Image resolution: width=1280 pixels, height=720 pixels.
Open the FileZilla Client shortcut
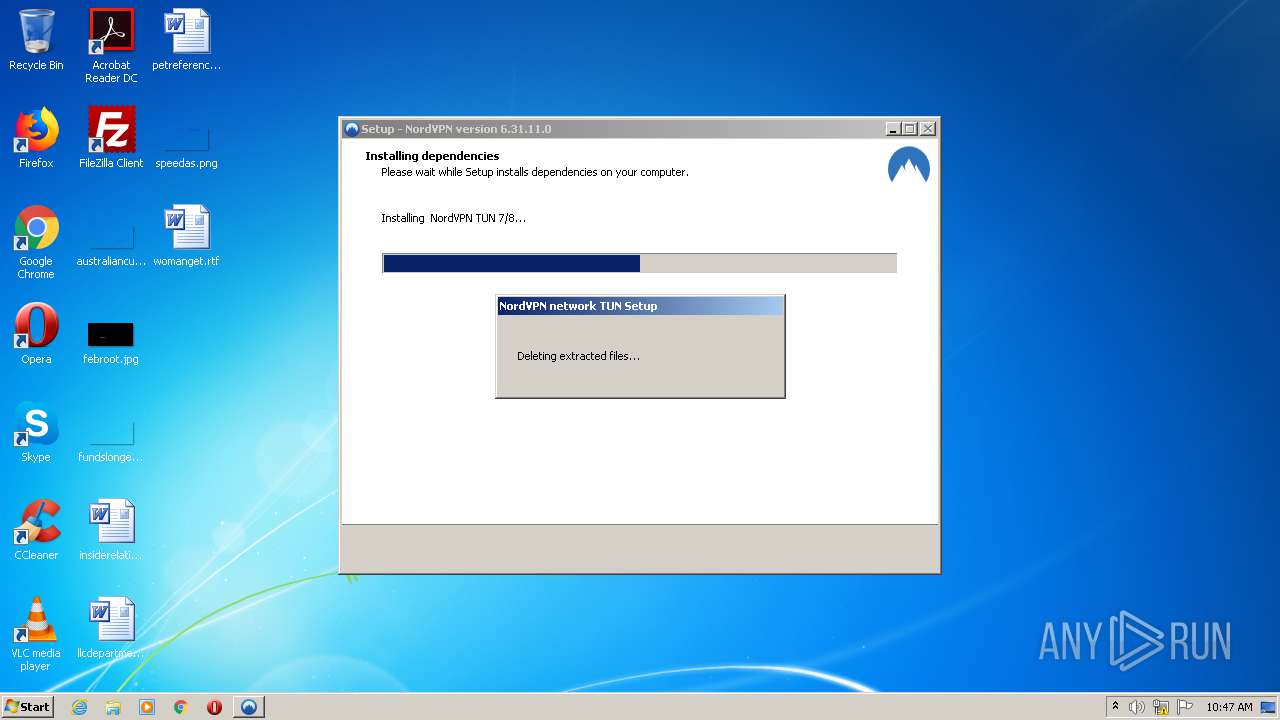point(111,139)
